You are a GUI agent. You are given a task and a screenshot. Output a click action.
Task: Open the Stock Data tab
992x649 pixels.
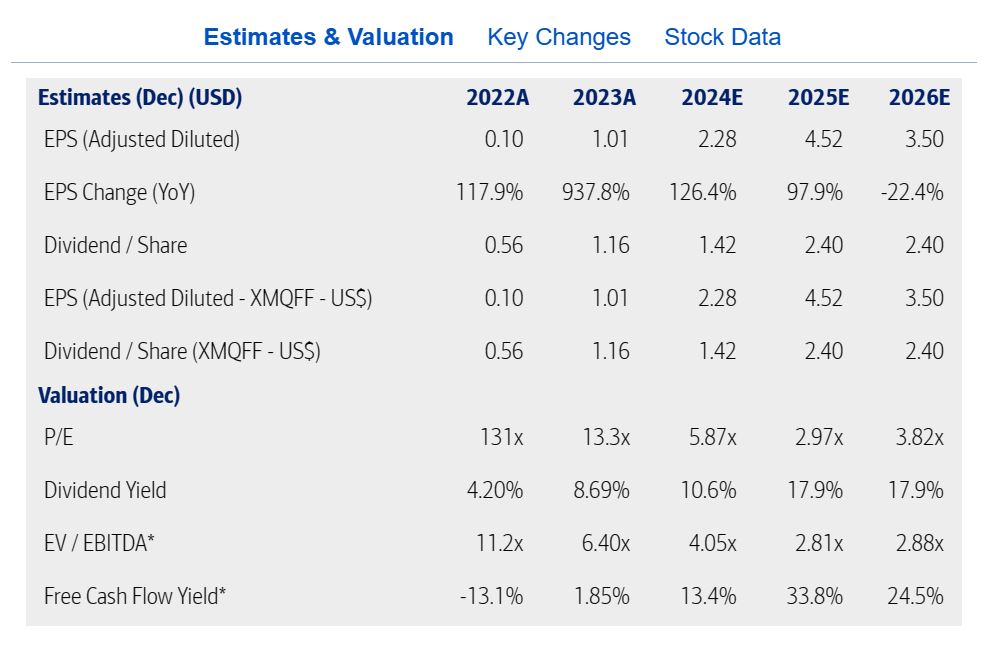click(x=722, y=37)
